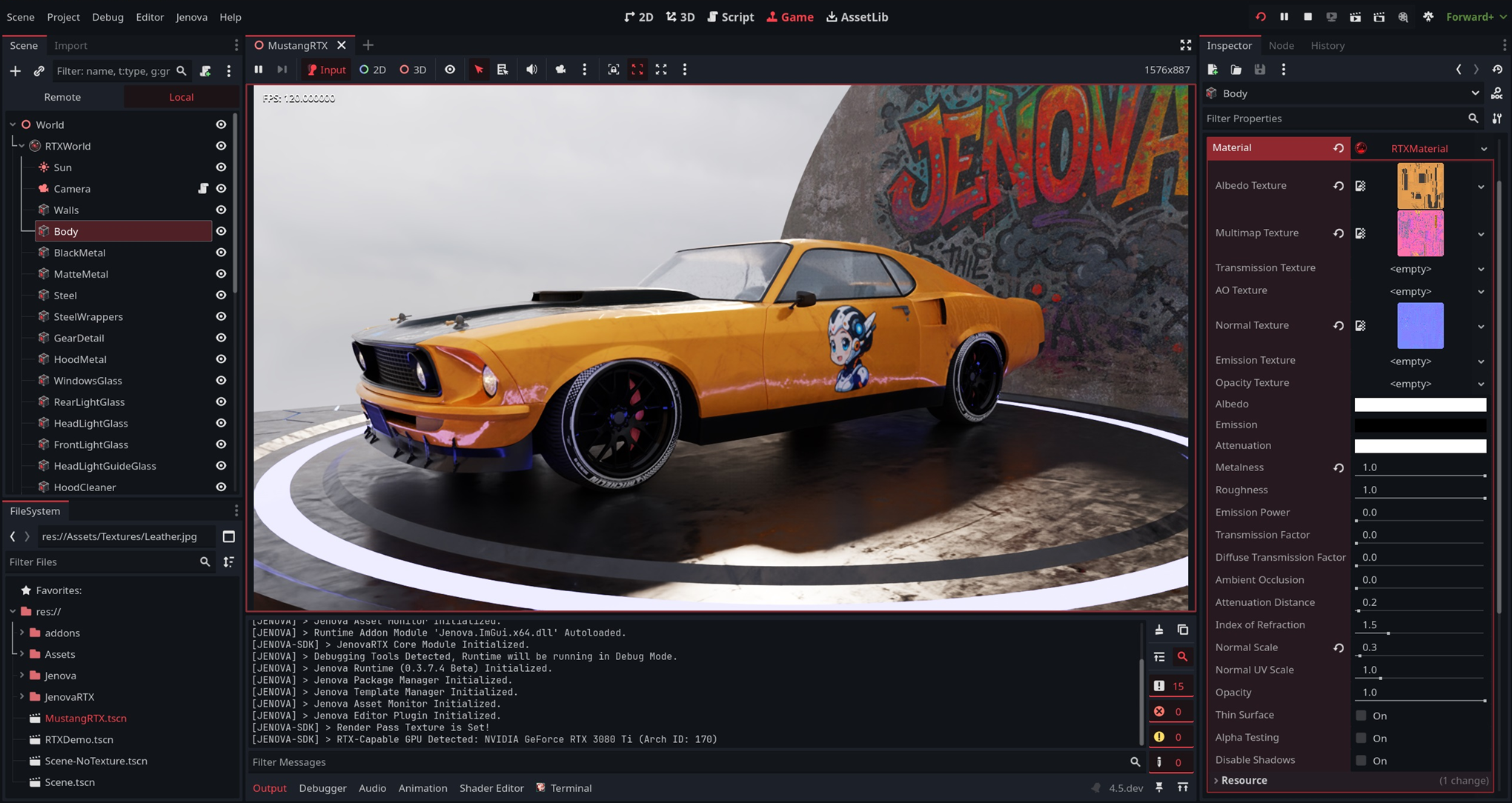This screenshot has width=1512, height=803.
Task: Pick the white Albedo color swatch
Action: [1420, 404]
